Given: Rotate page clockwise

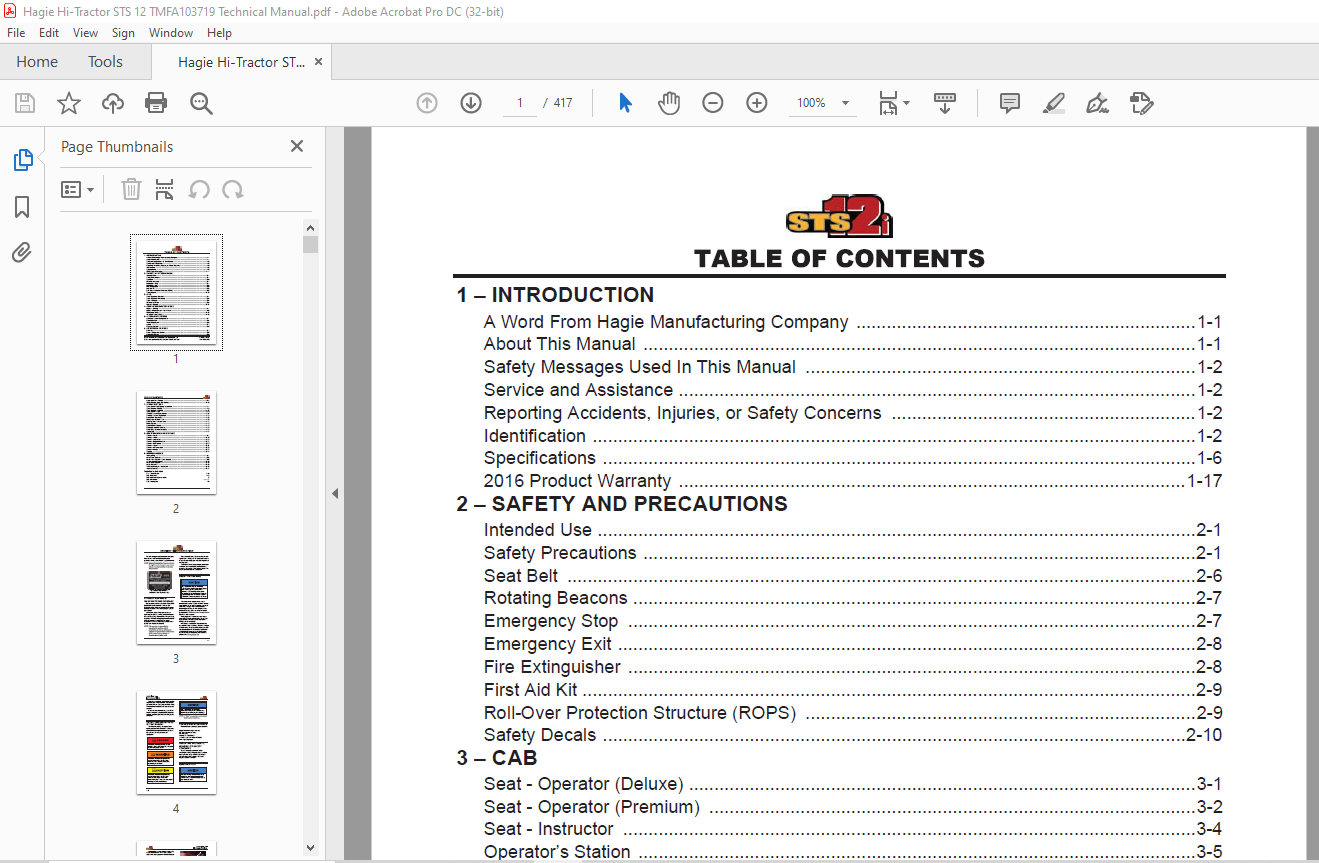Looking at the screenshot, I should [x=233, y=189].
